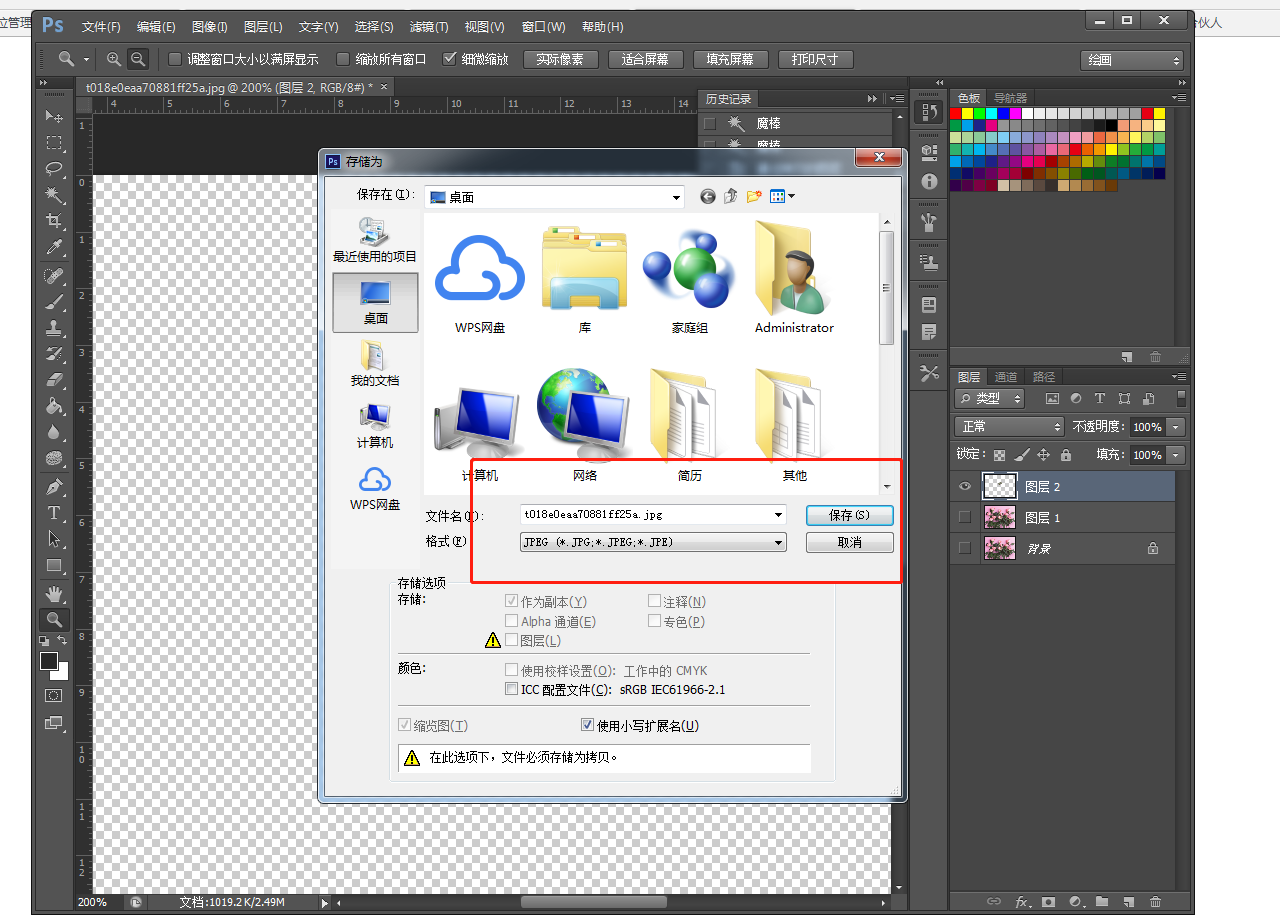Click the create new folder icon in the dialog
Image resolution: width=1280 pixels, height=915 pixels.
pos(755,197)
